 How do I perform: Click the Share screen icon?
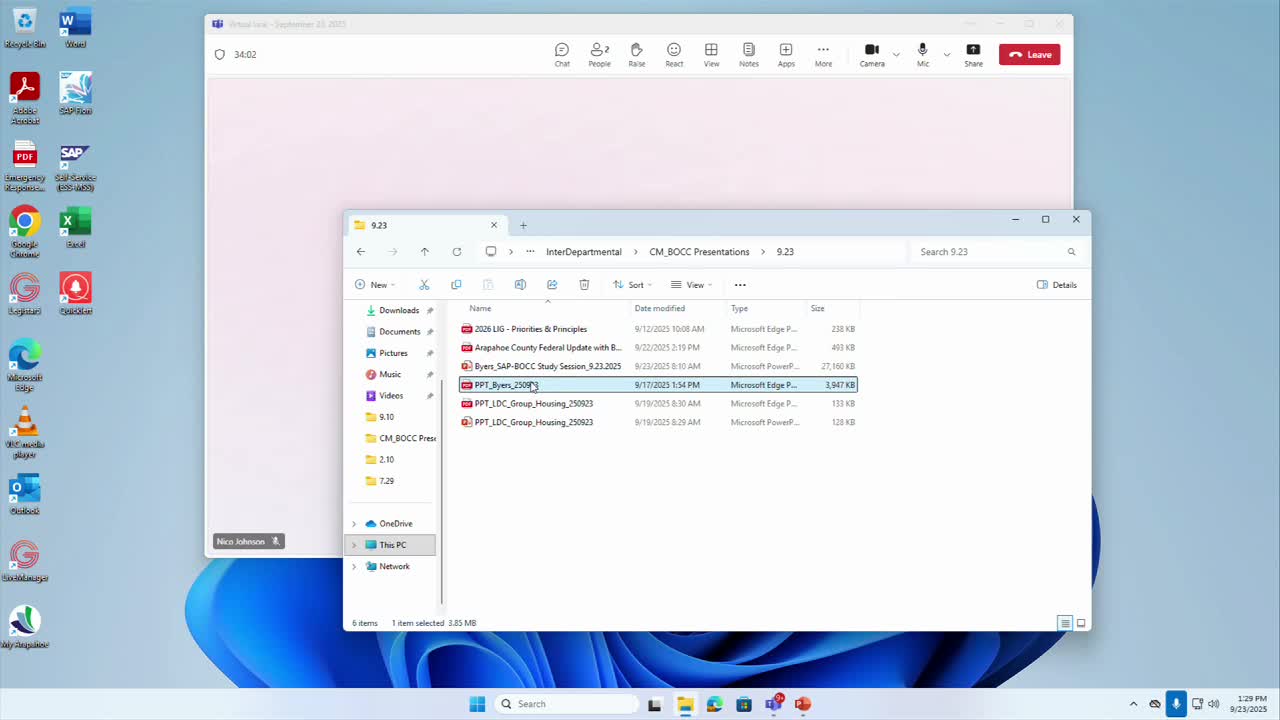pos(973,55)
